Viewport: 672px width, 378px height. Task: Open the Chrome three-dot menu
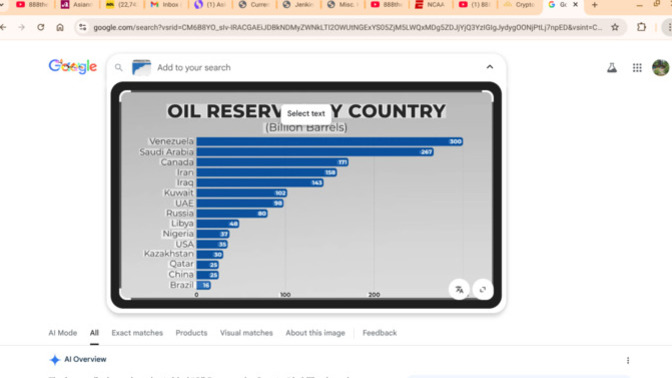click(x=669, y=27)
